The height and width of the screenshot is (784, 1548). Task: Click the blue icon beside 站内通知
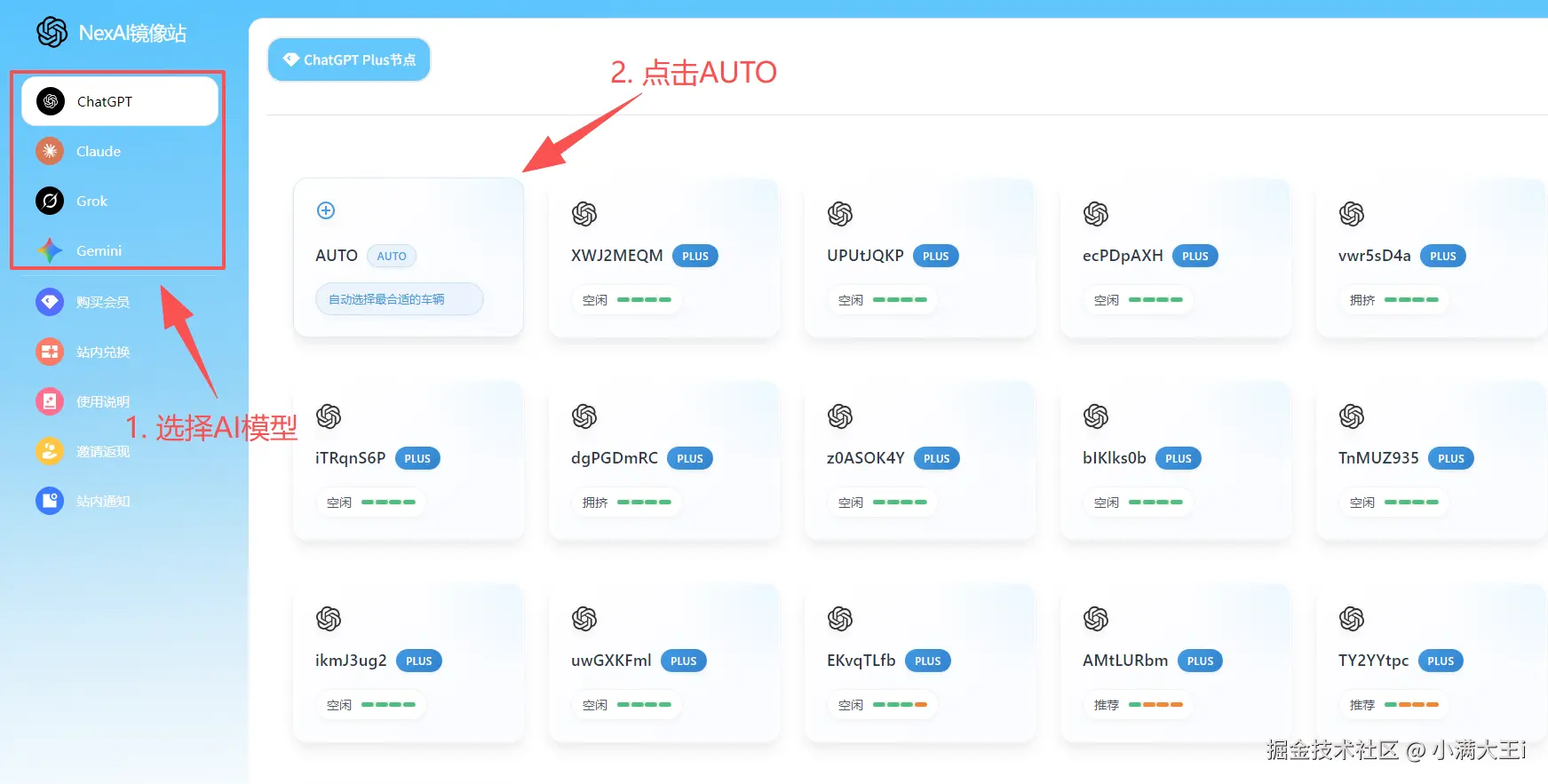(50, 501)
